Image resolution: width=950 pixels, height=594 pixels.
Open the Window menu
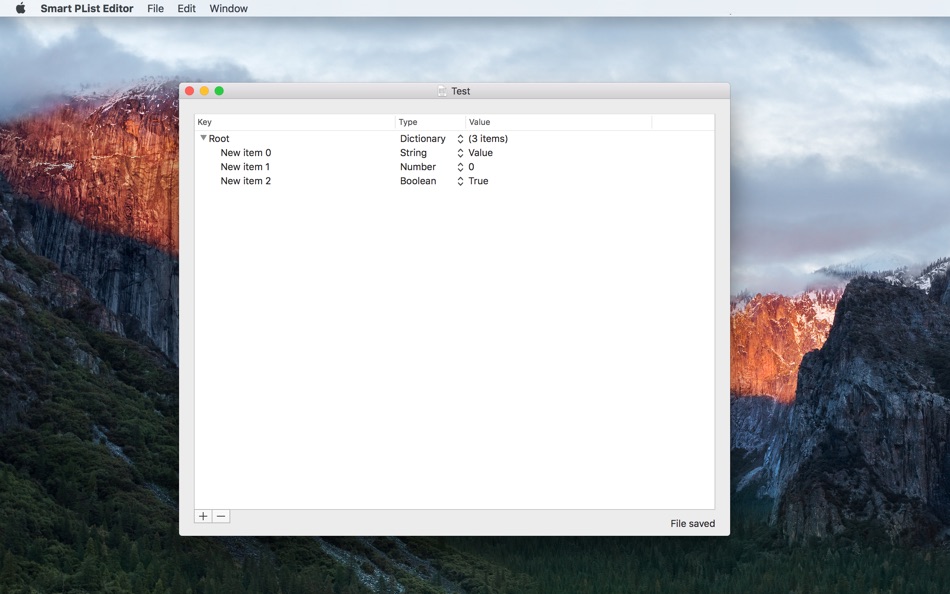(228, 8)
